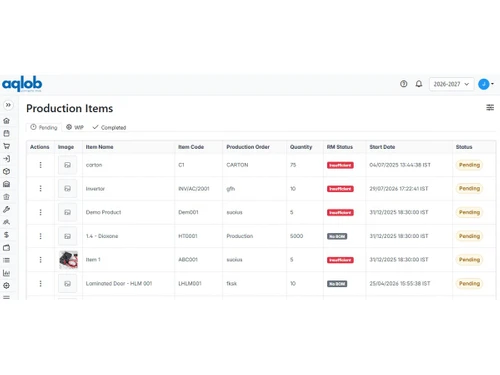Click the No BOM badge in 1,4 - Dioxane row
This screenshot has width=500, height=375.
337,236
